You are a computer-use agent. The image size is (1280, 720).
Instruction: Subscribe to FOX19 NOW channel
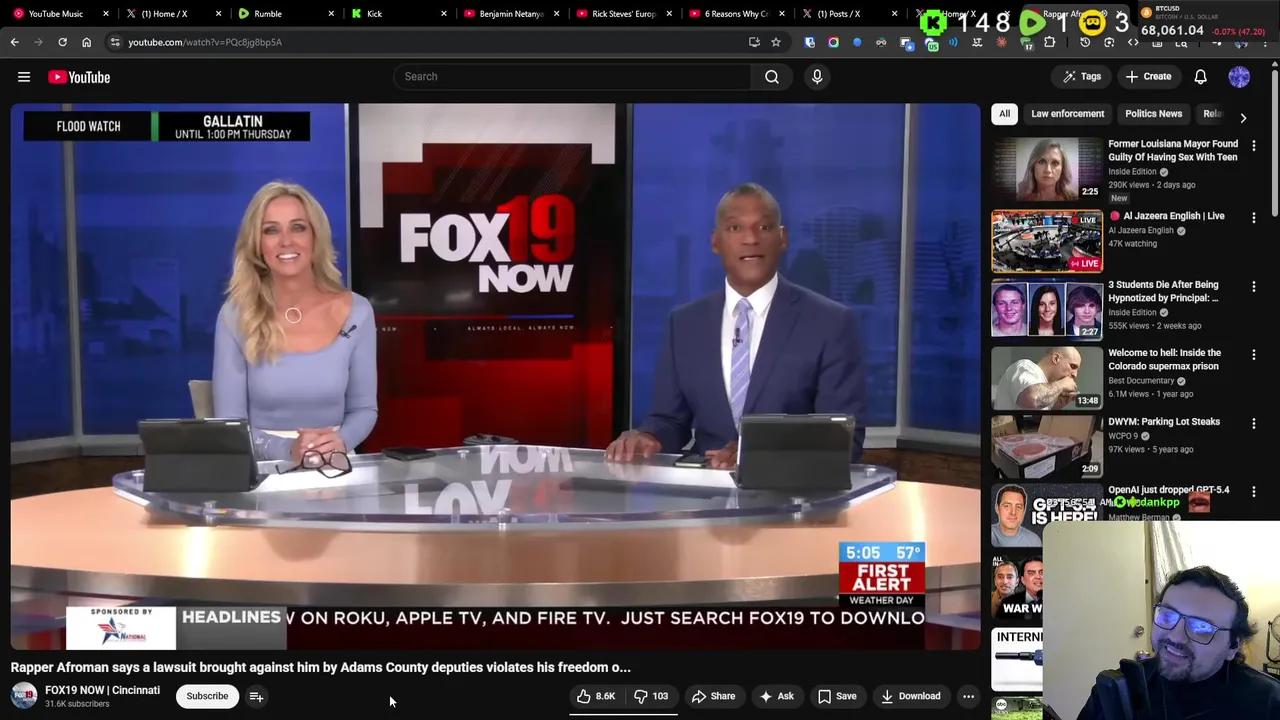(207, 696)
